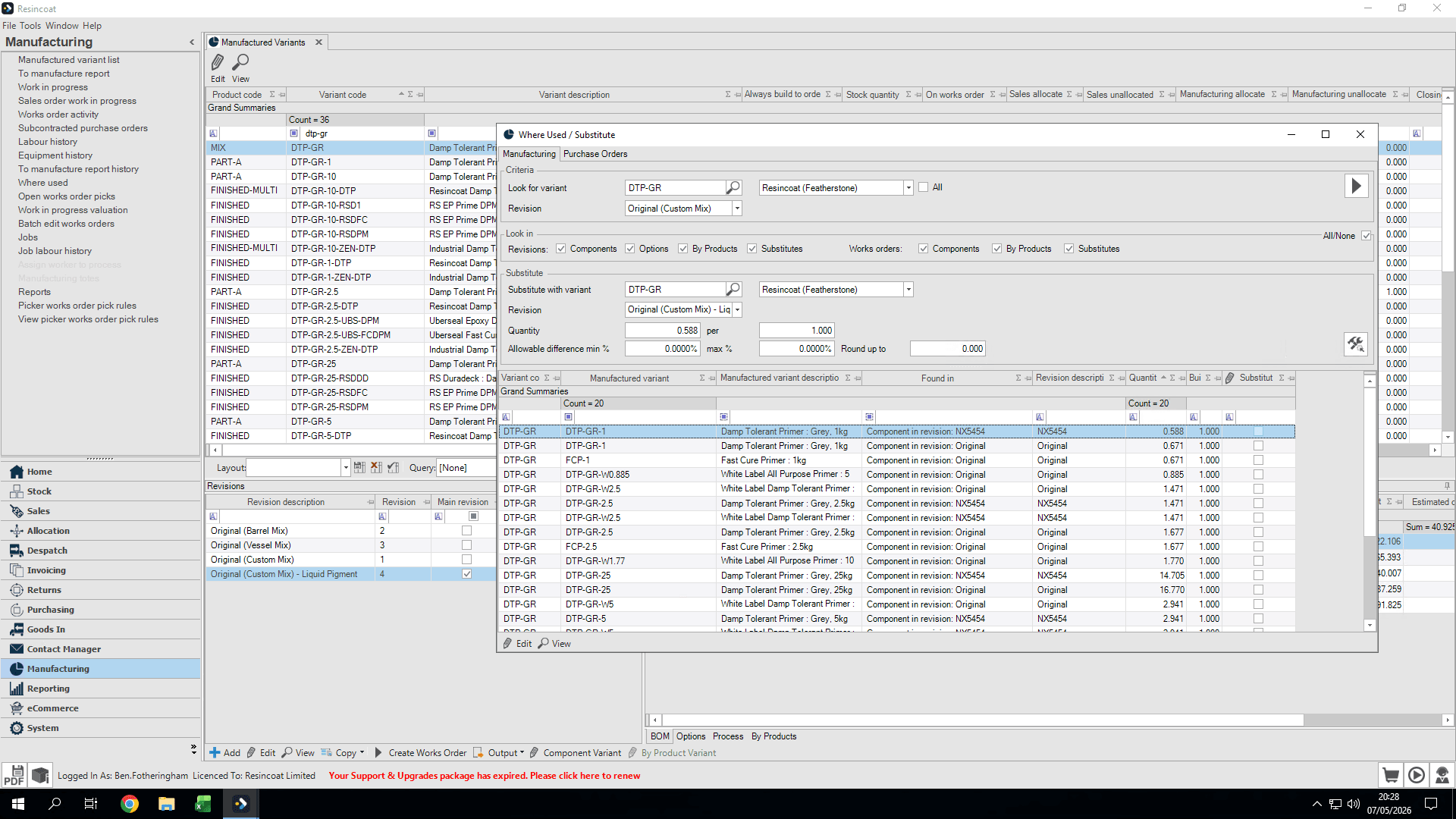
Task: Toggle Works orders Substitutes checkbox
Action: point(1068,249)
